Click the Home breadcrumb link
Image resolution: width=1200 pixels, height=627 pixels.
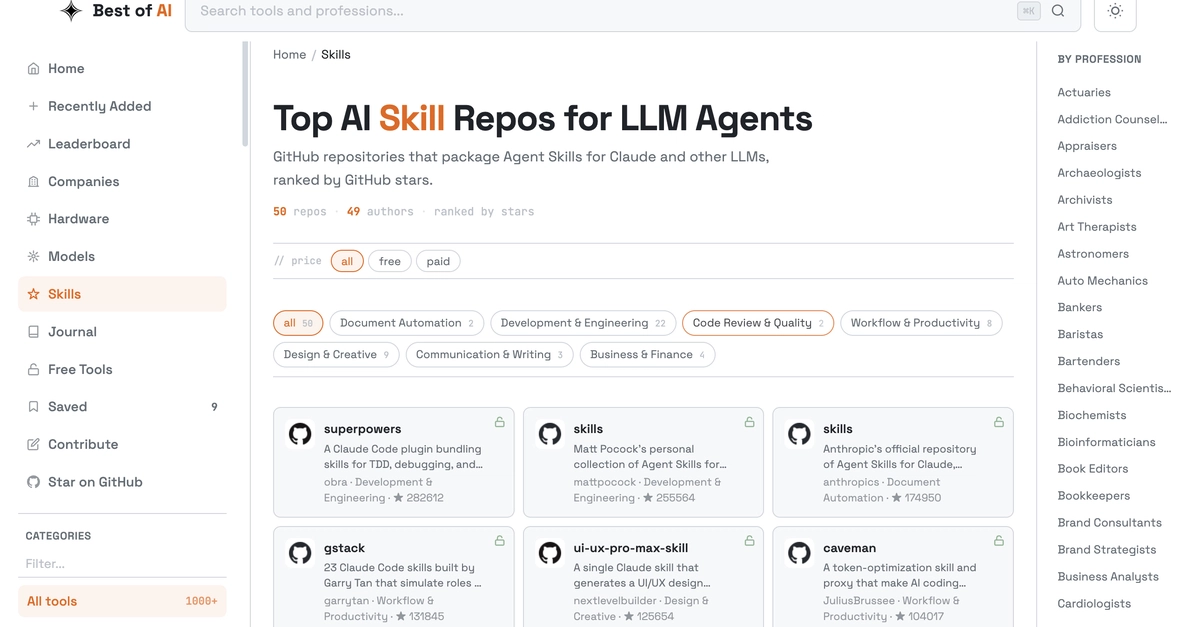[290, 55]
